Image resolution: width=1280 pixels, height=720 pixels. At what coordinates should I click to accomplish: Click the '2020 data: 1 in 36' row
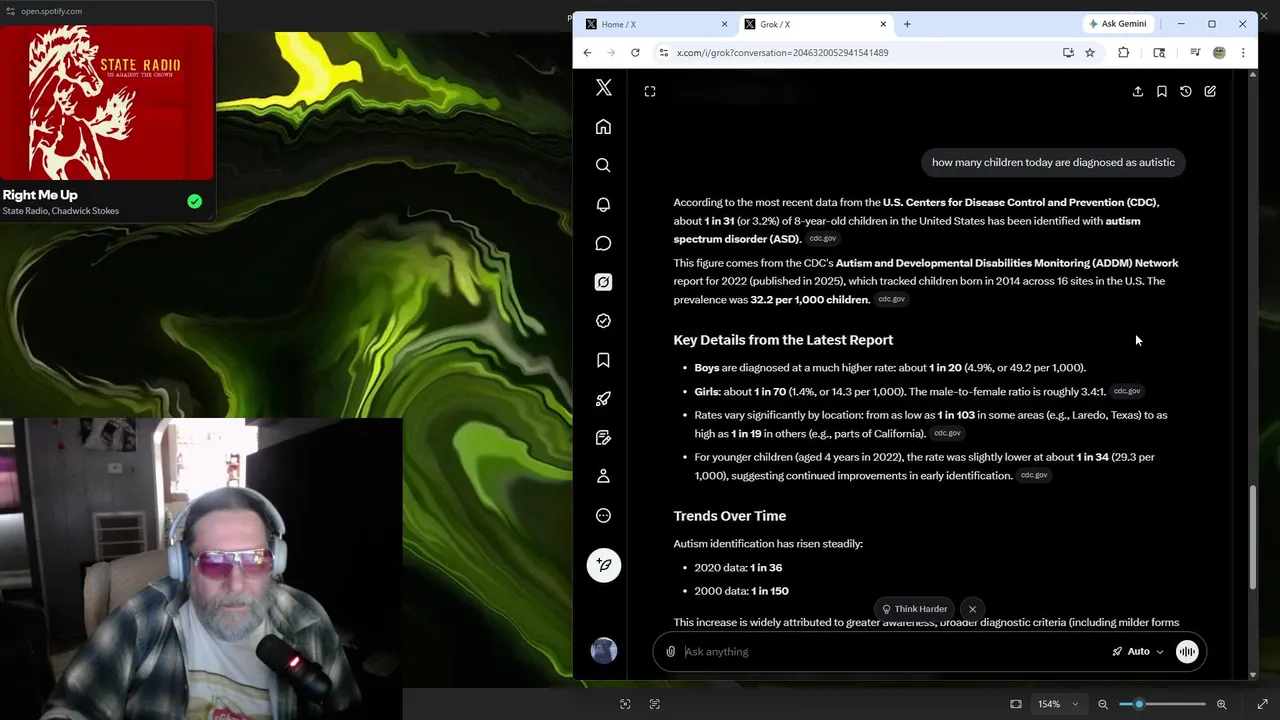738,567
